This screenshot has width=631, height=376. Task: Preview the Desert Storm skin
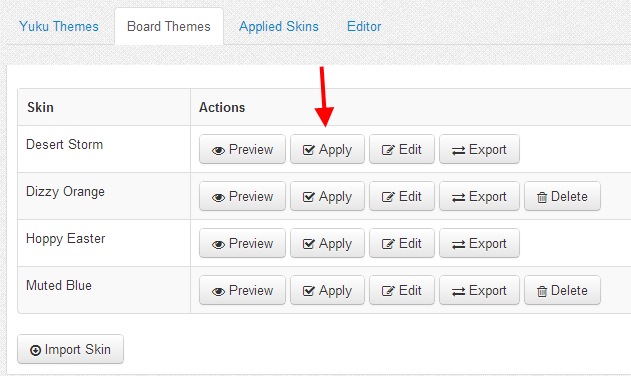tap(242, 149)
